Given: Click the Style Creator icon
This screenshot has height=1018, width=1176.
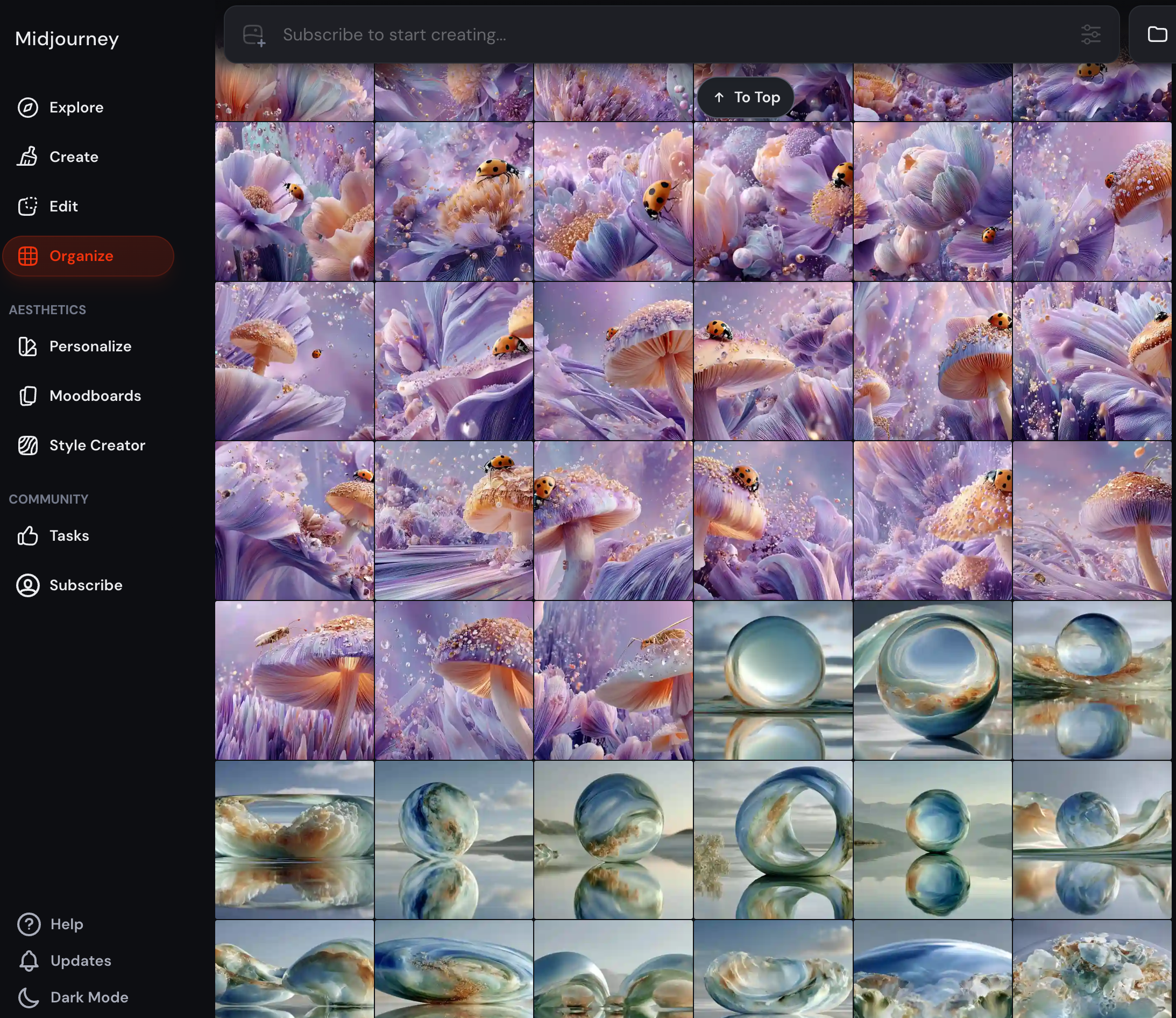Looking at the screenshot, I should pos(27,446).
